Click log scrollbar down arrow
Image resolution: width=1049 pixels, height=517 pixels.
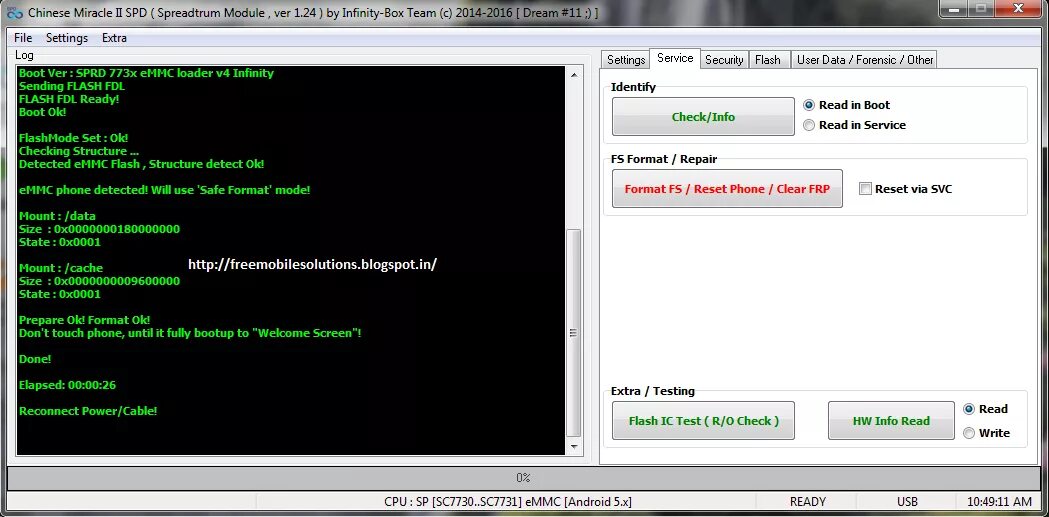[x=574, y=447]
